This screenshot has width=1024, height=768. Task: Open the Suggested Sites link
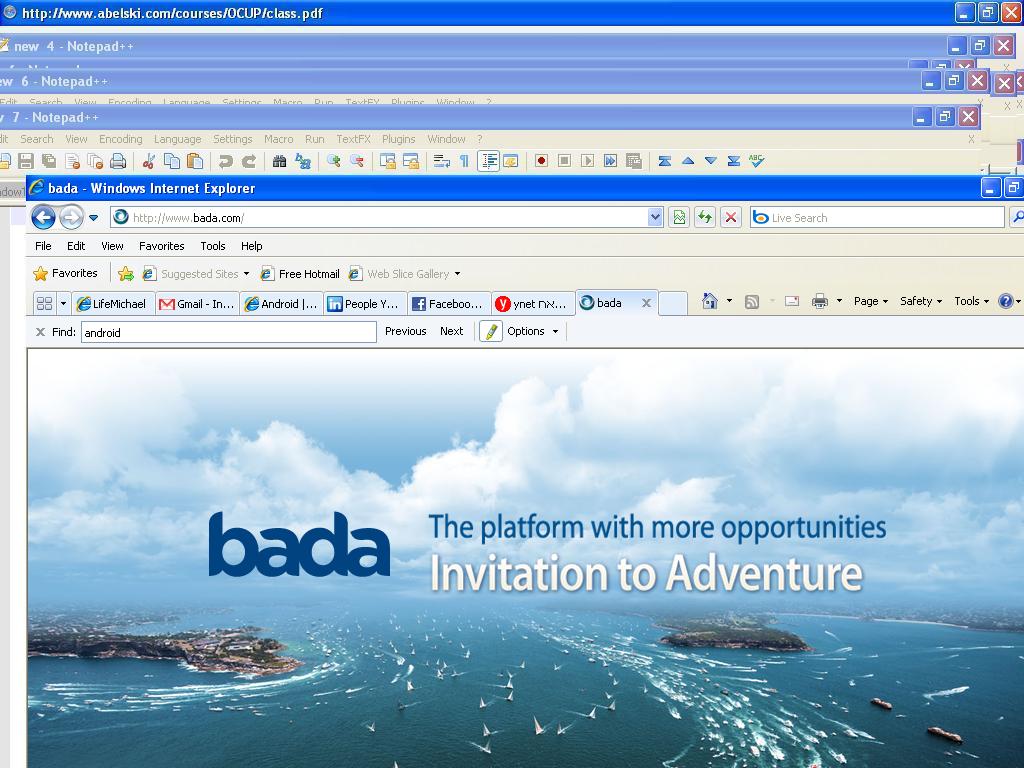click(x=191, y=274)
